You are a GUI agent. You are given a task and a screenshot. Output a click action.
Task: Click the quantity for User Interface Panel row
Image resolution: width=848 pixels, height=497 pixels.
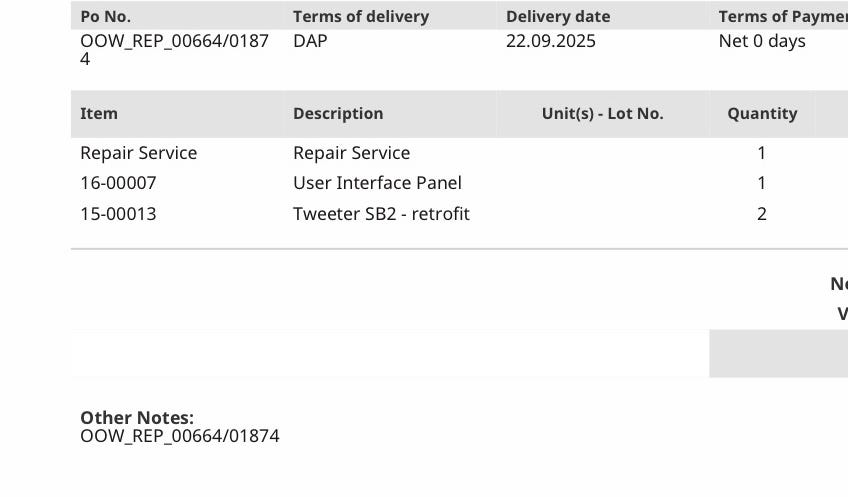pyautogui.click(x=762, y=183)
